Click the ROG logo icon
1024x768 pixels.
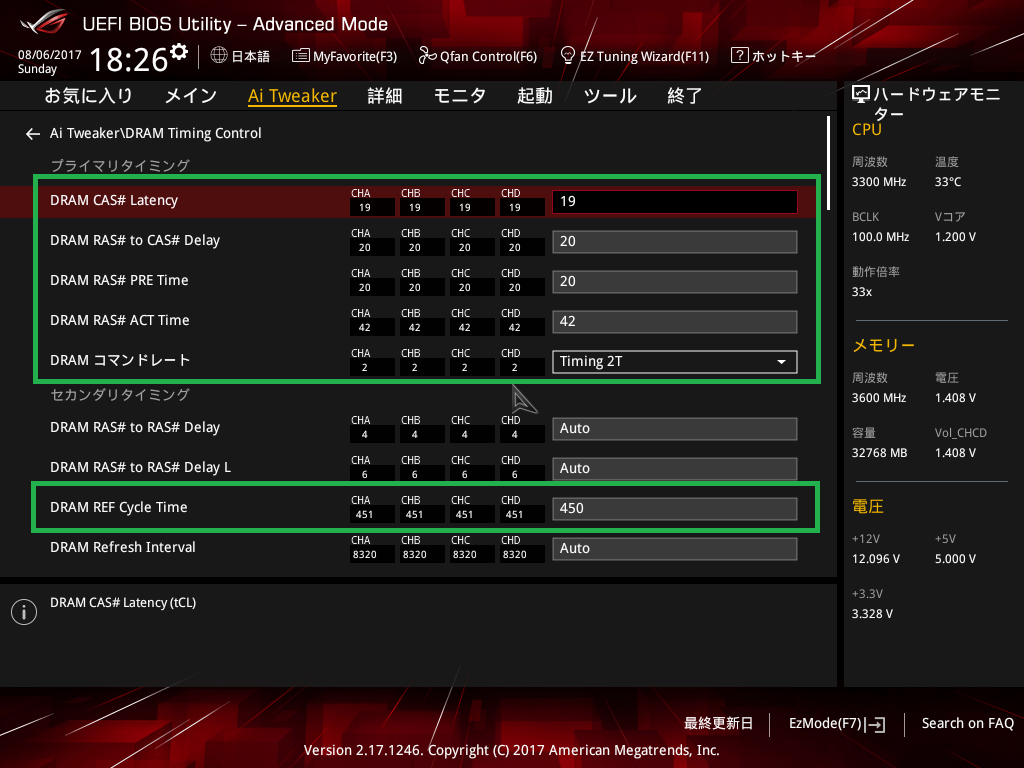(x=43, y=22)
